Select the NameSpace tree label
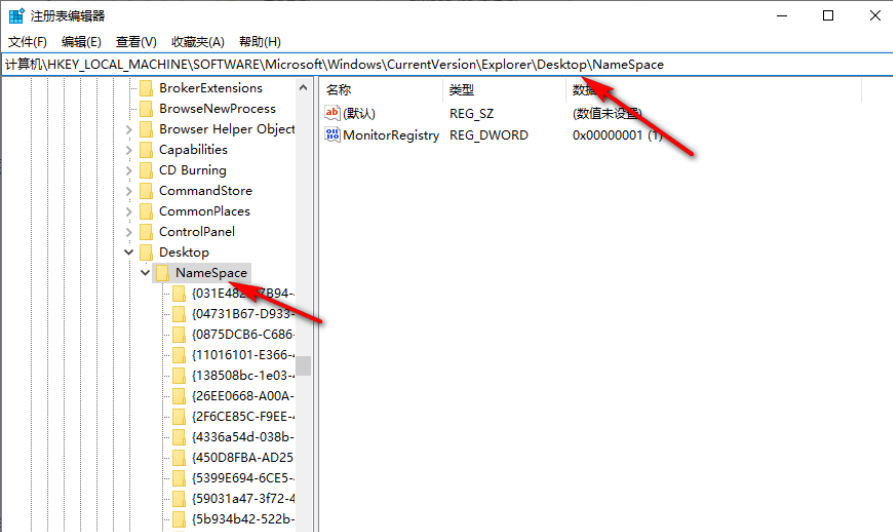 pos(211,273)
